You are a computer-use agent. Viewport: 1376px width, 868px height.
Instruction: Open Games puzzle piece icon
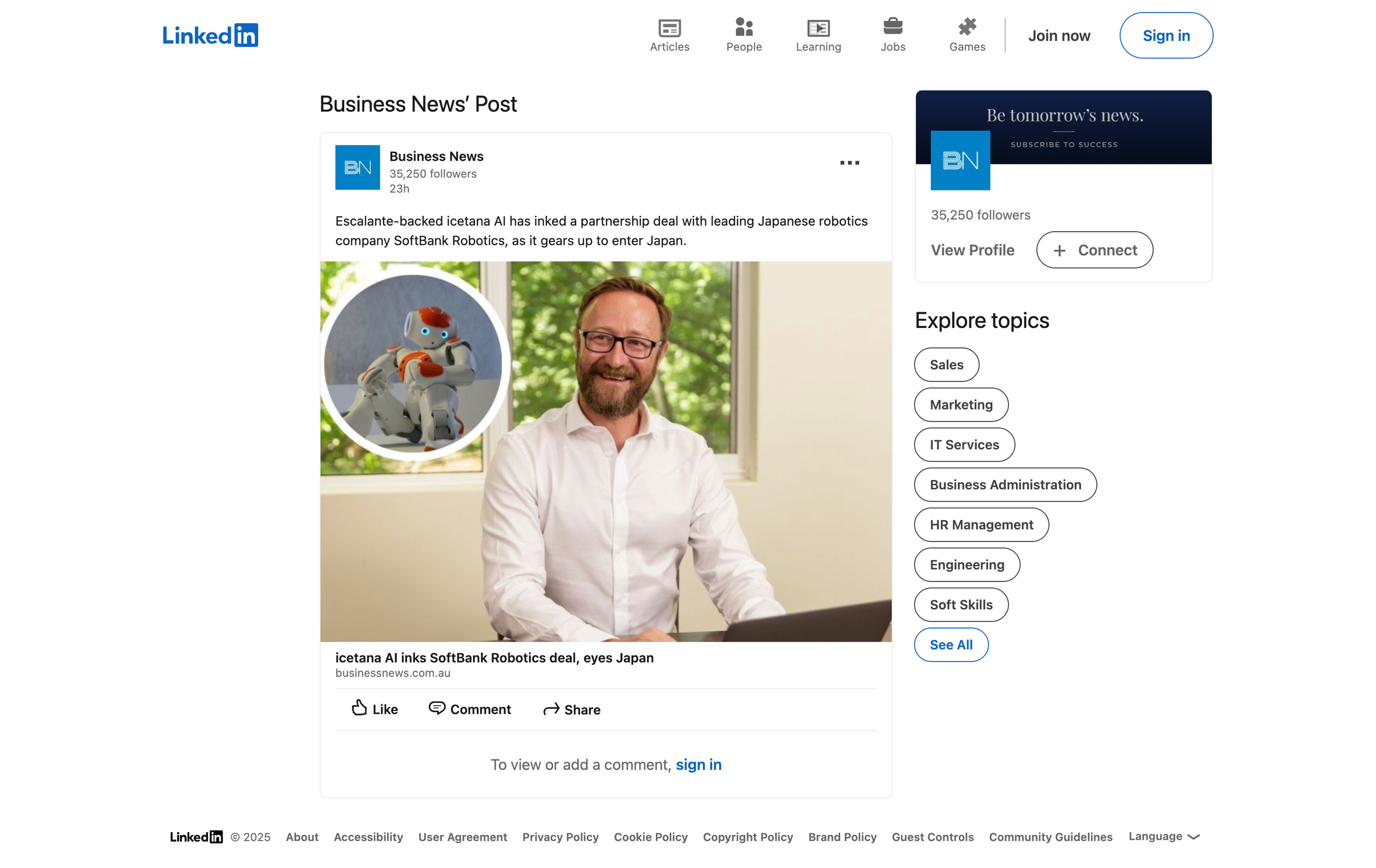pyautogui.click(x=967, y=26)
